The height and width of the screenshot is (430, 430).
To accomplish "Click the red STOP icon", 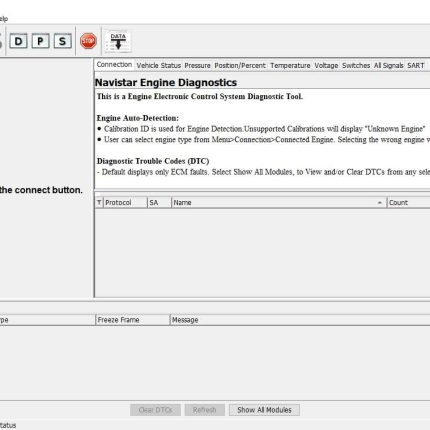I will (x=88, y=41).
